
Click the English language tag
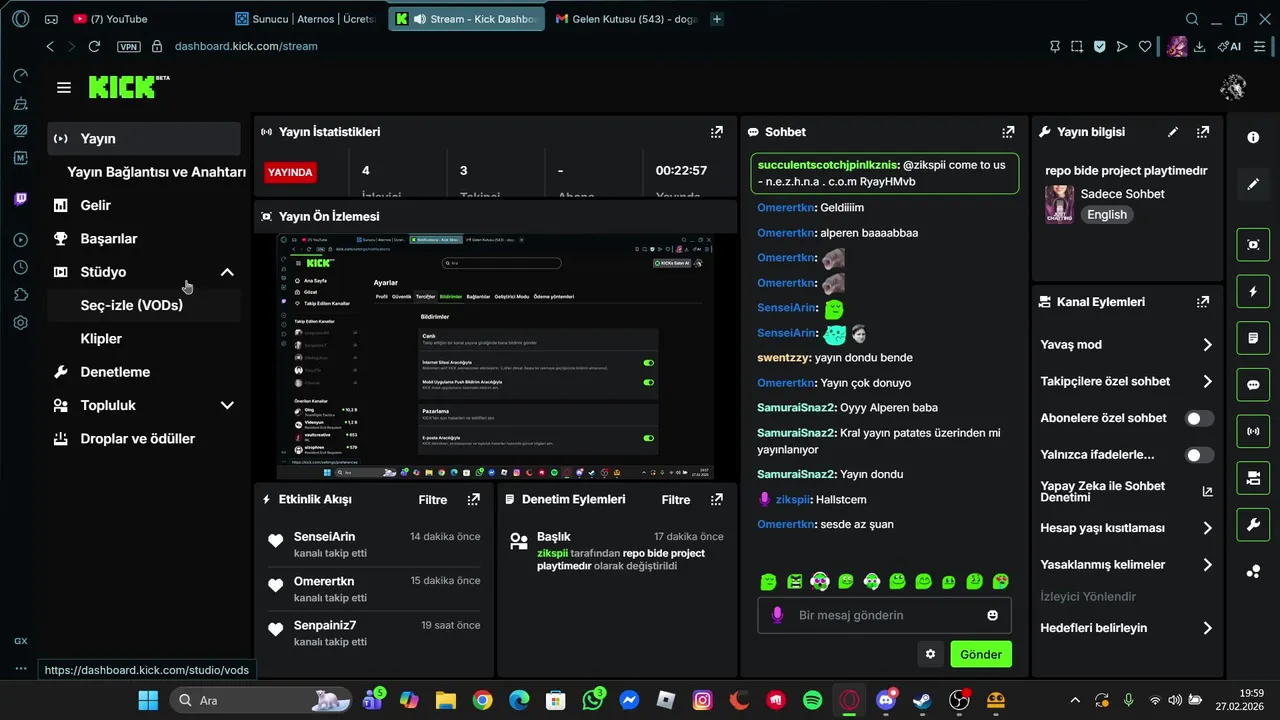click(1107, 215)
